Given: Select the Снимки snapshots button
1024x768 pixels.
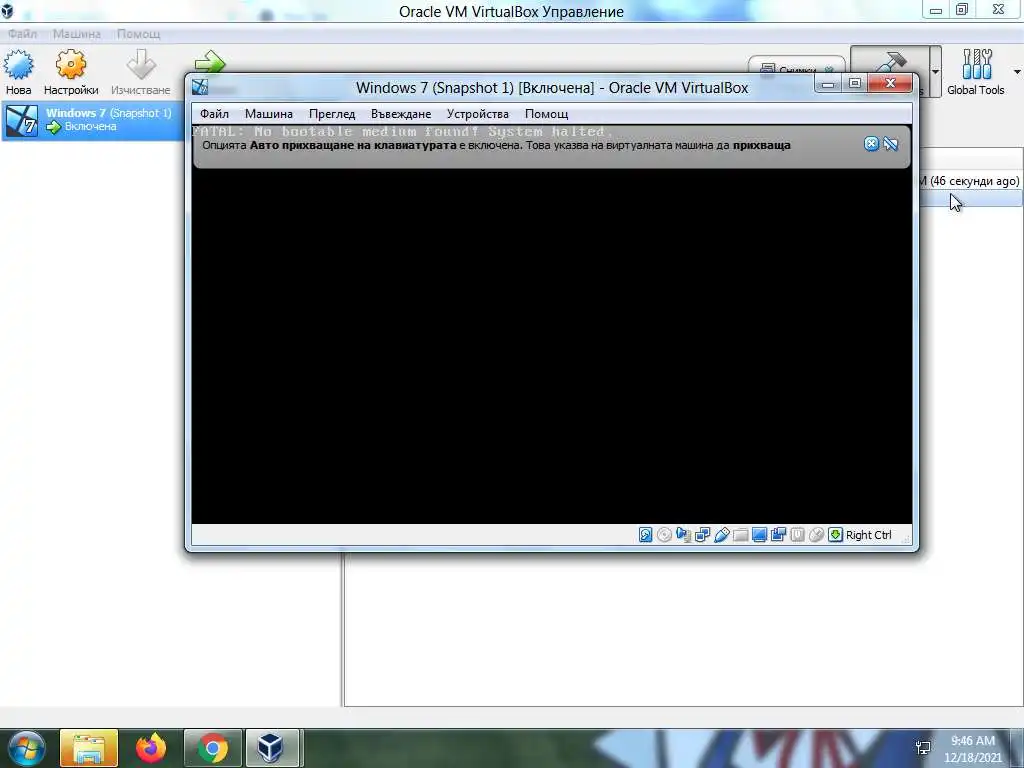Looking at the screenshot, I should (x=796, y=67).
